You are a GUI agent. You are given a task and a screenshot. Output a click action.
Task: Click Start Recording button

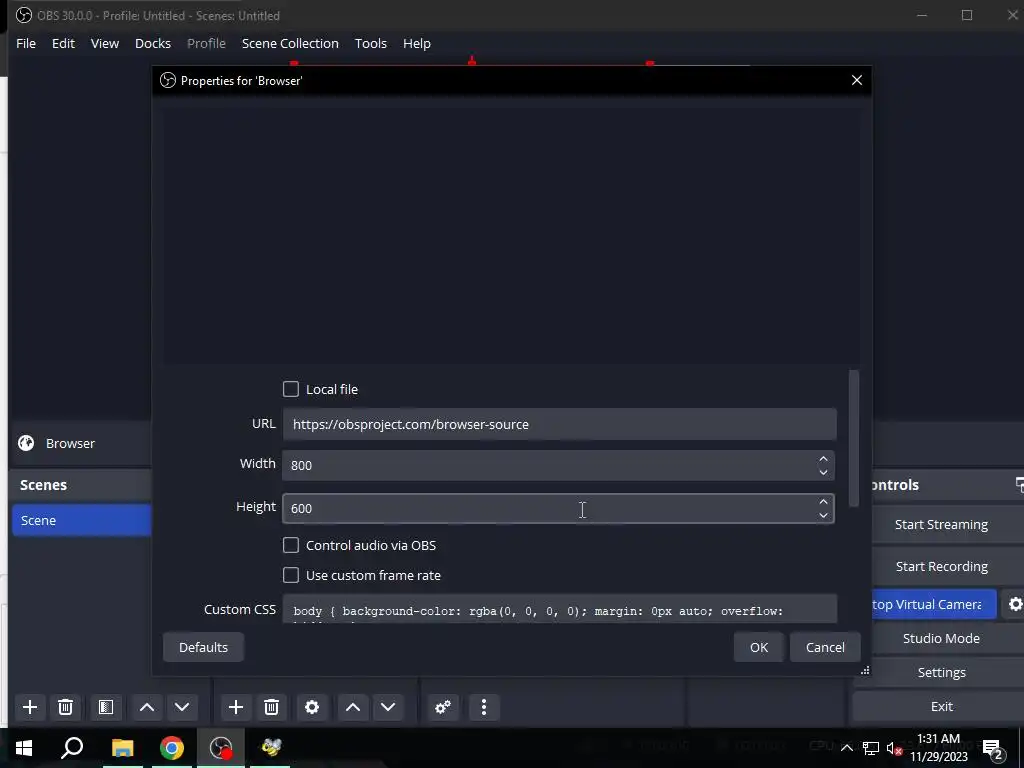click(x=941, y=566)
